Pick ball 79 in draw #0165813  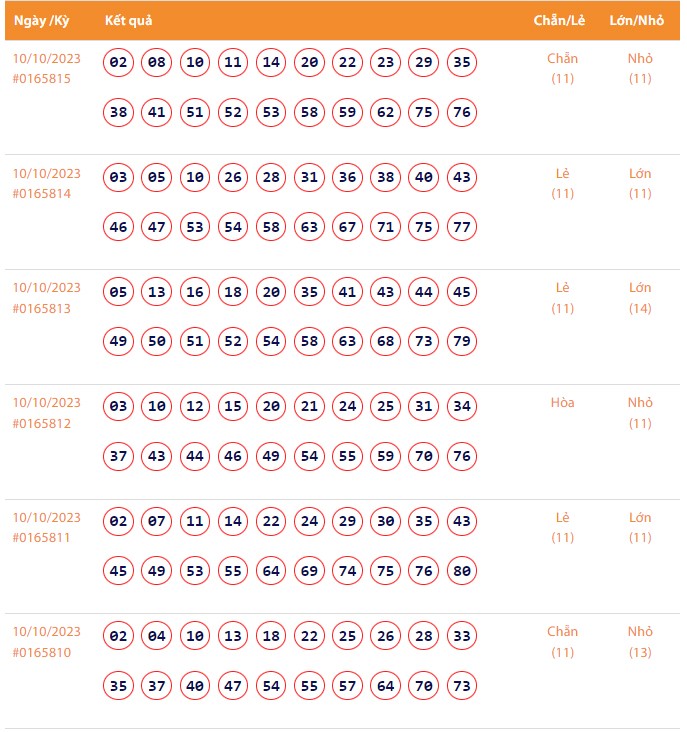pos(461,342)
